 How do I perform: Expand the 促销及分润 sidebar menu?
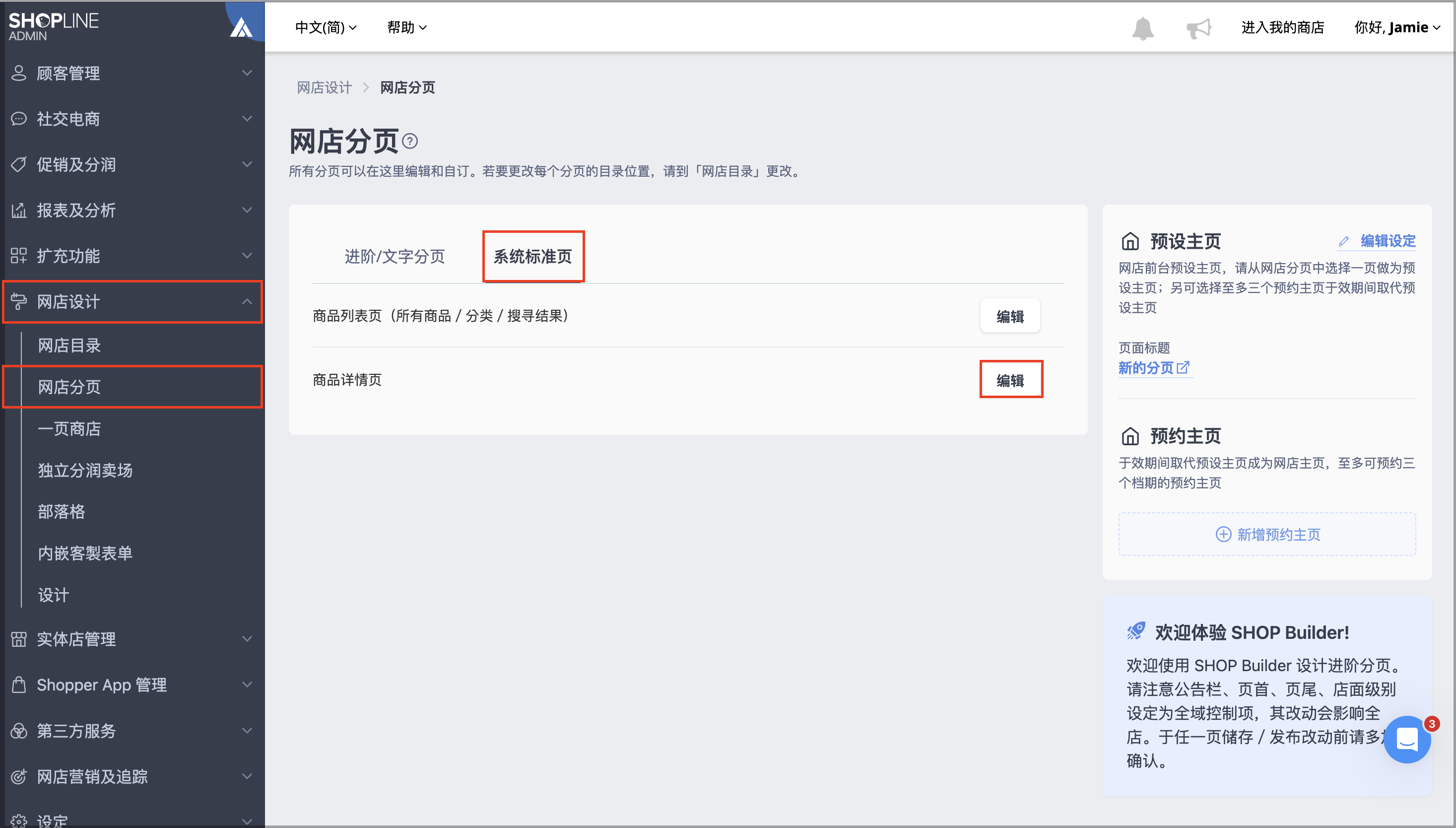click(x=132, y=164)
